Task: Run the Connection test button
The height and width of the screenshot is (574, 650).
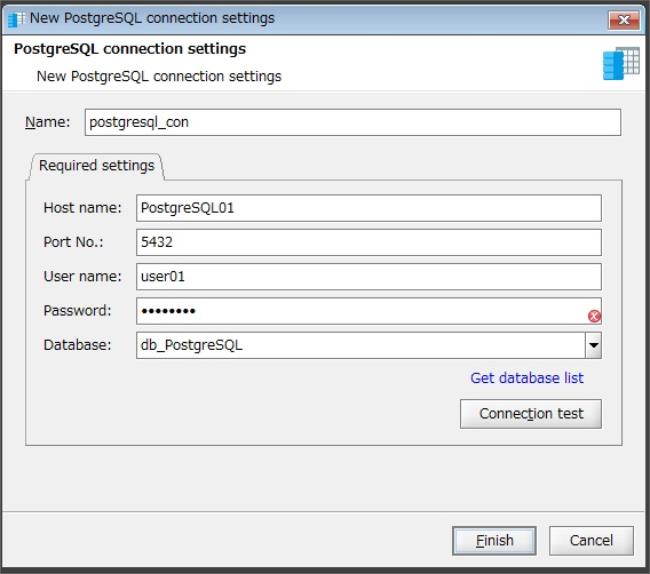Action: [x=531, y=414]
